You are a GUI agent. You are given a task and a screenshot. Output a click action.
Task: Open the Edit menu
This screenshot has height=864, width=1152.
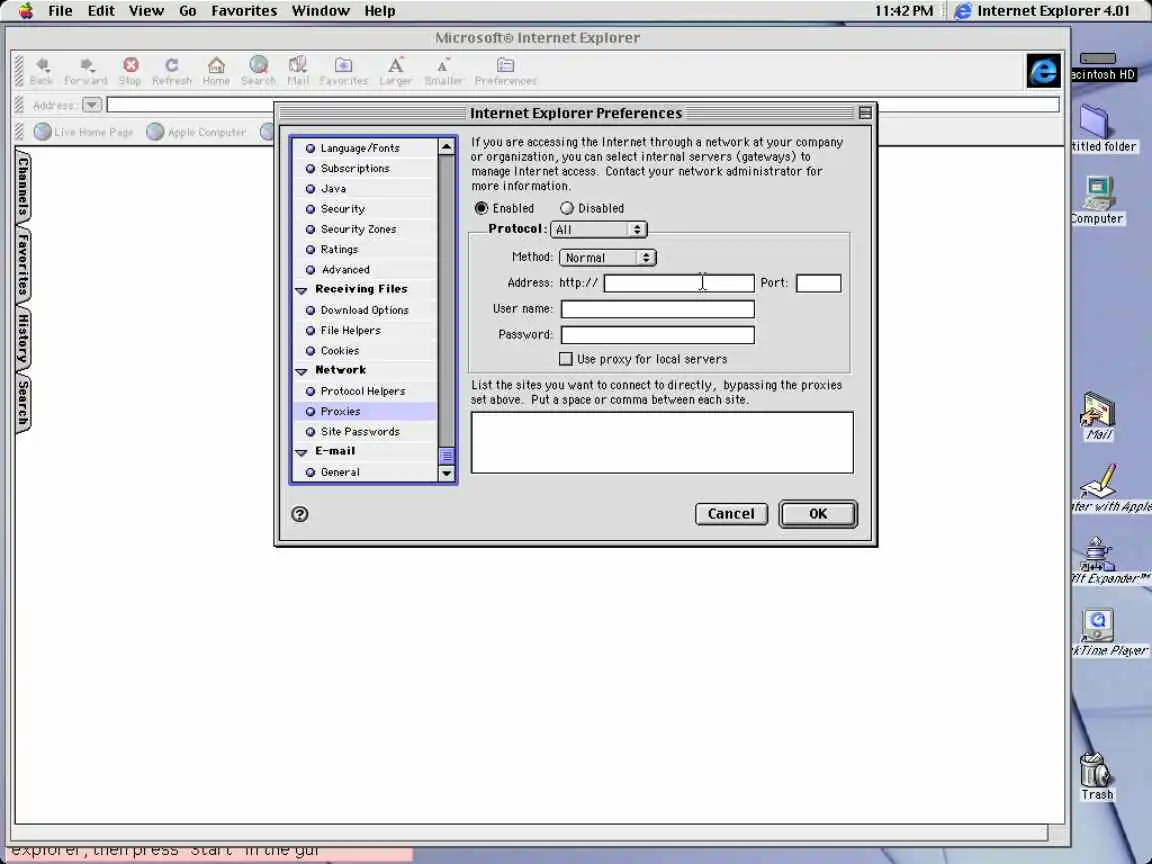[101, 10]
